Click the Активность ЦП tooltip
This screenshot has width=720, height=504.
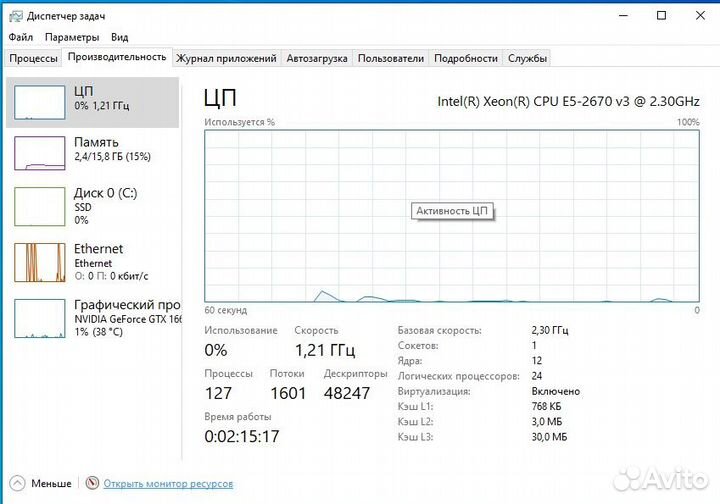click(x=452, y=211)
